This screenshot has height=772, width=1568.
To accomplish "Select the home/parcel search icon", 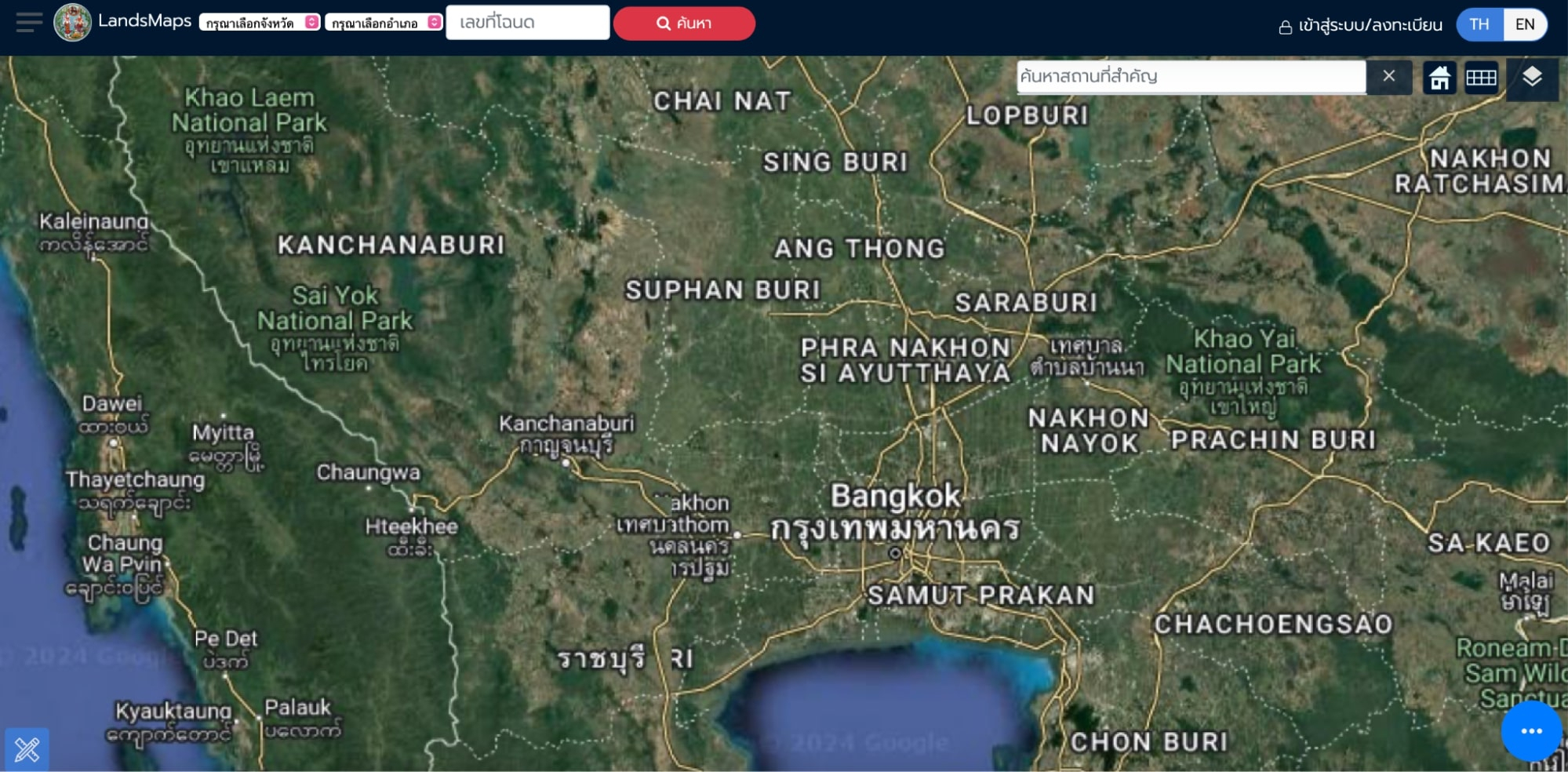I will (x=1441, y=77).
